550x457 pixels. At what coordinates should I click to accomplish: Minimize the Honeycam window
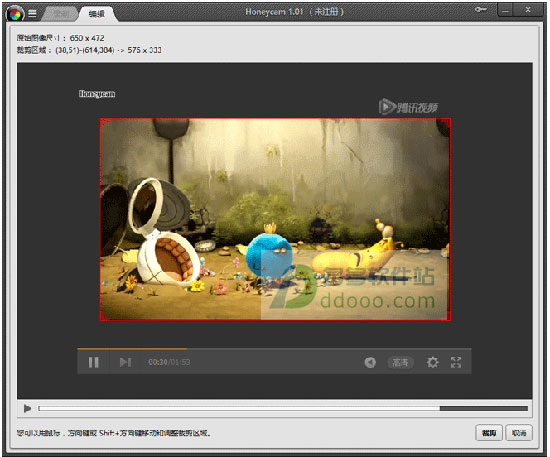coord(505,10)
